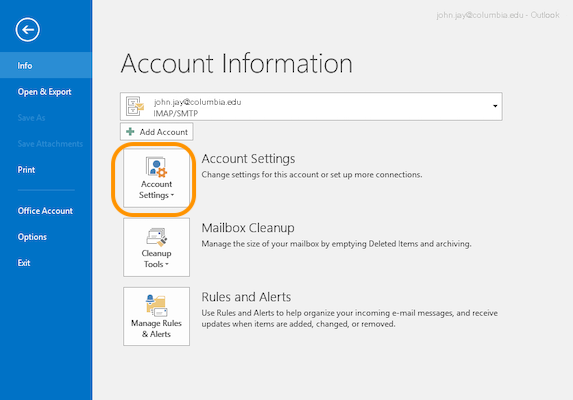573x400 pixels.
Task: Open Manage Rules & Alerts
Action: coord(156,316)
